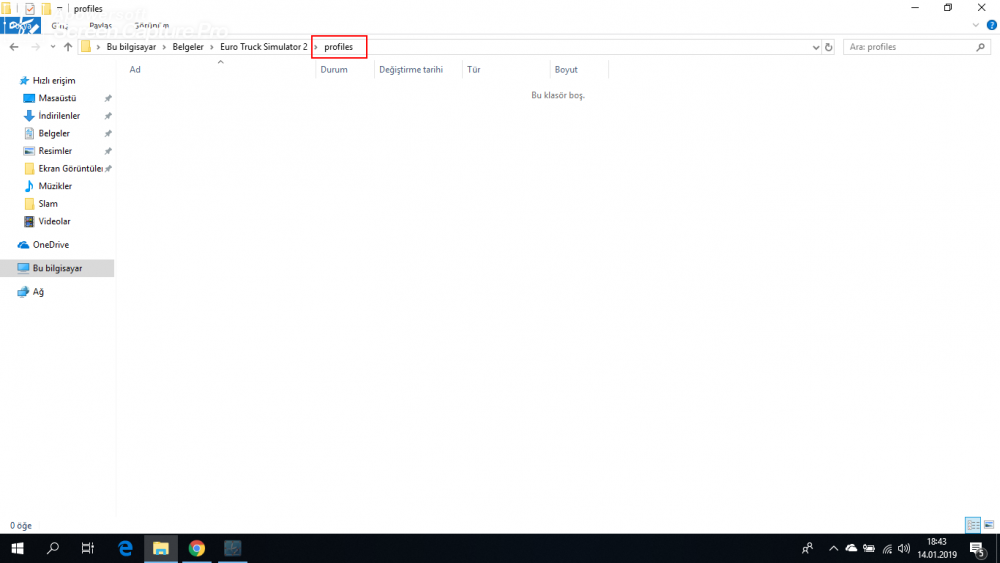
Task: Switch to large icons view in status bar
Action: (988, 525)
